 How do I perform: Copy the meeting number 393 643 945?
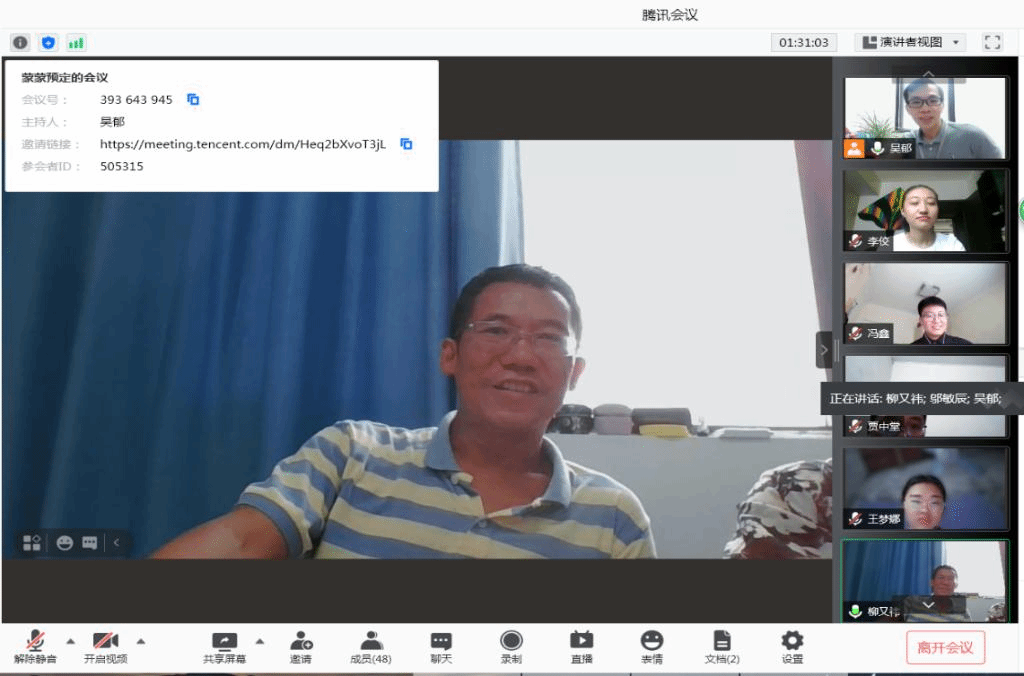point(194,100)
